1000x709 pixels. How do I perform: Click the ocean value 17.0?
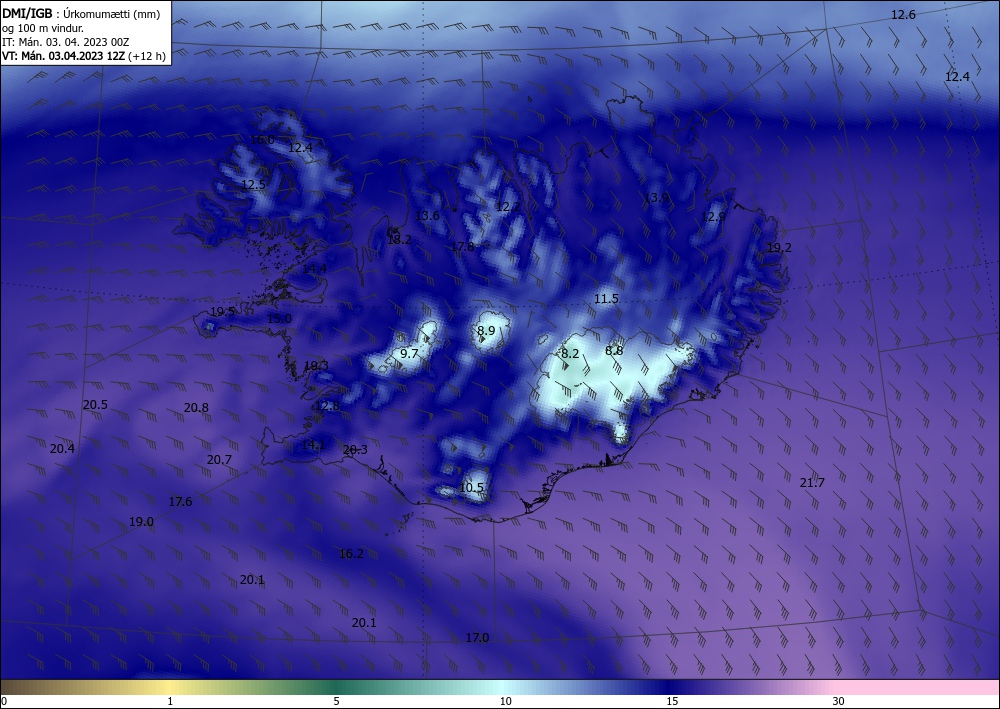point(477,638)
